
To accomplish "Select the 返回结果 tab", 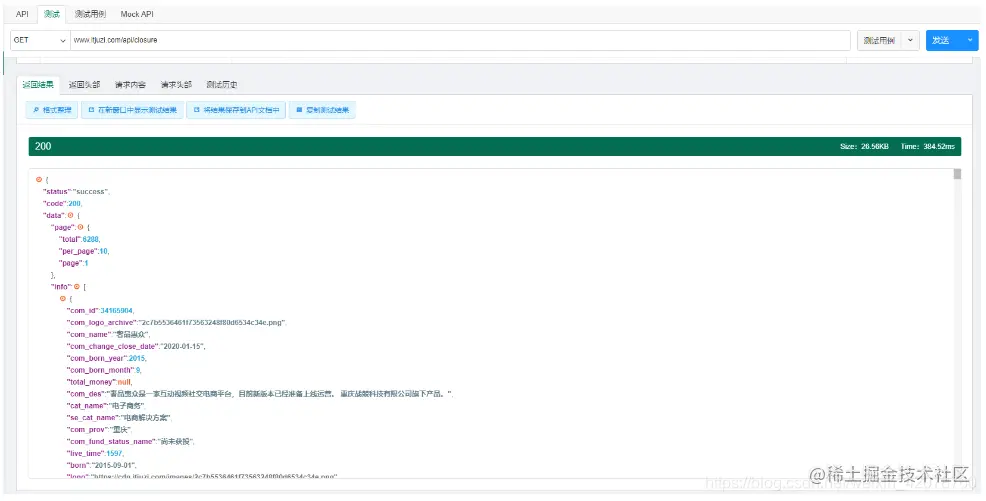I will point(38,84).
